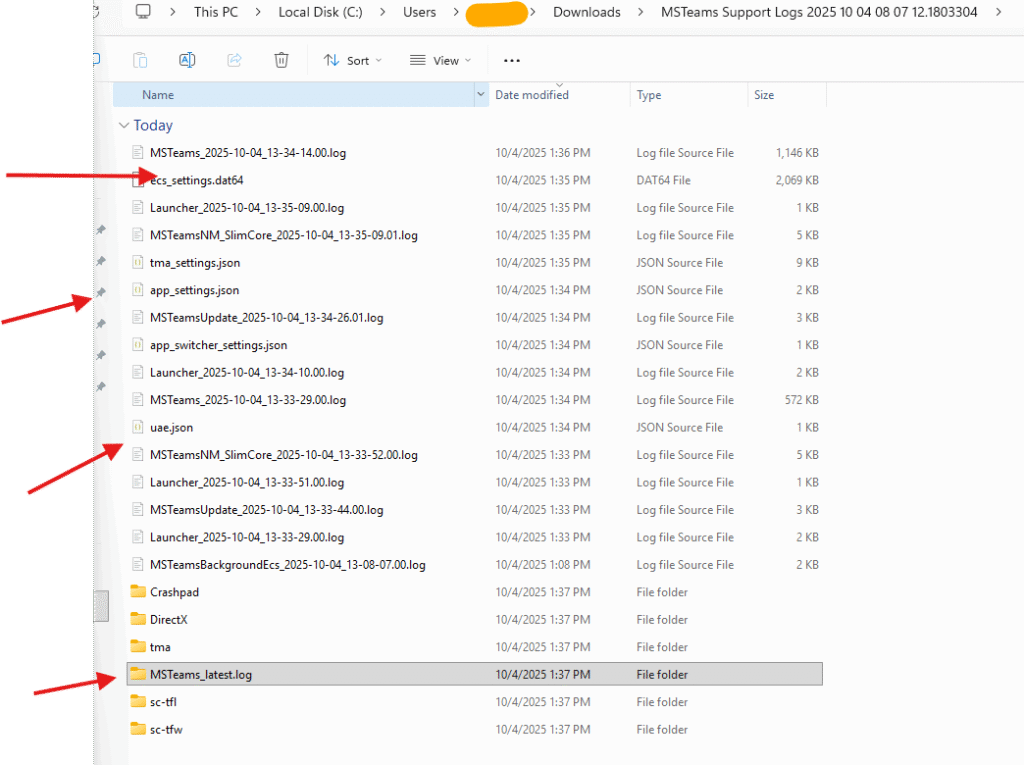The height and width of the screenshot is (765, 1024).
Task: Sort by Date modified column header
Action: point(532,95)
